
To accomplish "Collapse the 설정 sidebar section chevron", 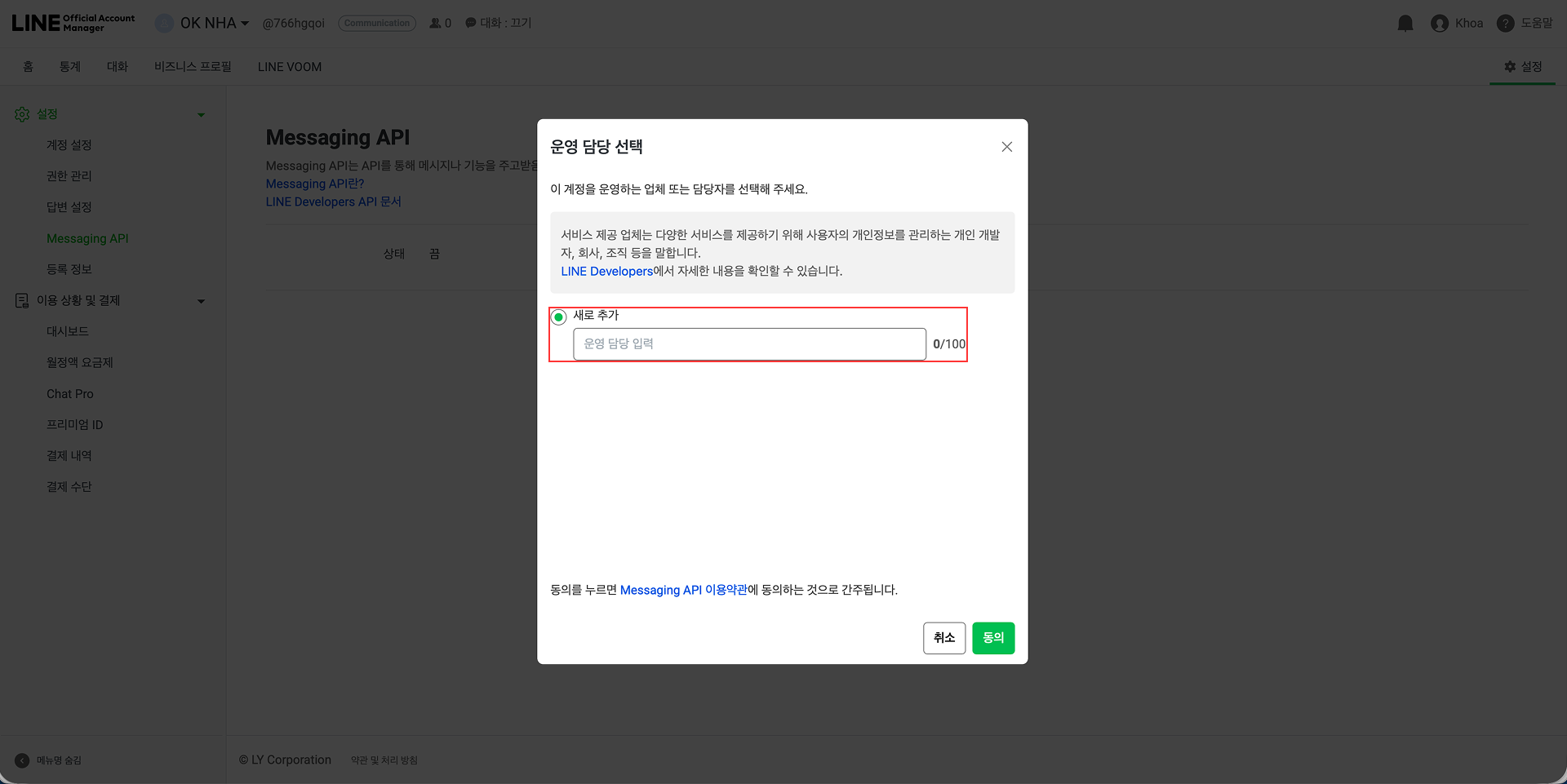I will click(x=202, y=114).
